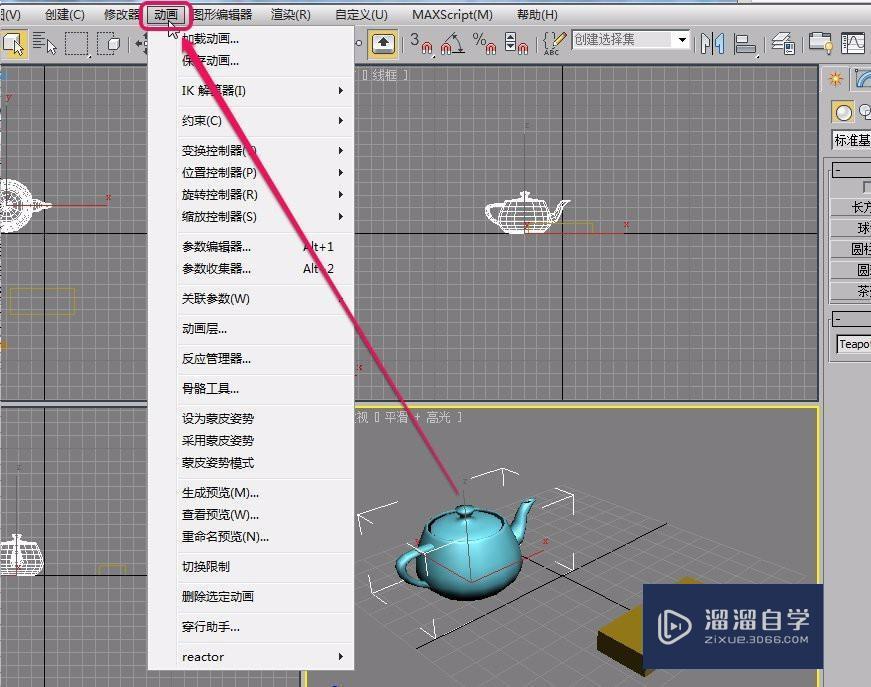This screenshot has height=687, width=871.
Task: Select the object selection arrow tool
Action: (x=12, y=43)
